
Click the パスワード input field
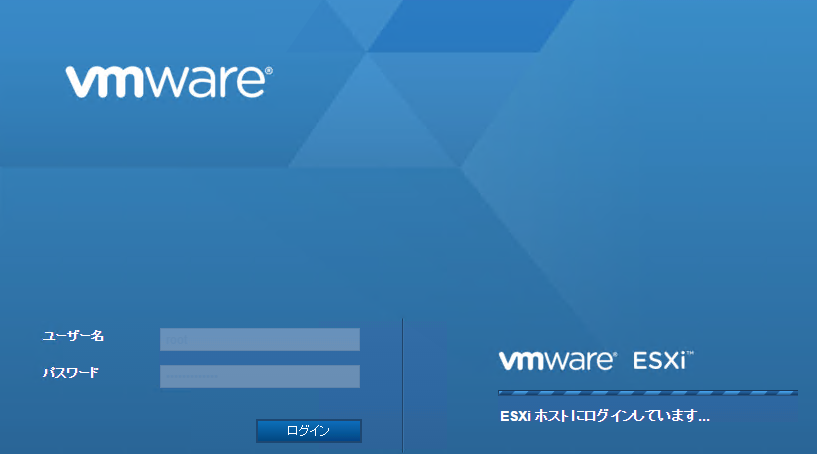point(259,376)
